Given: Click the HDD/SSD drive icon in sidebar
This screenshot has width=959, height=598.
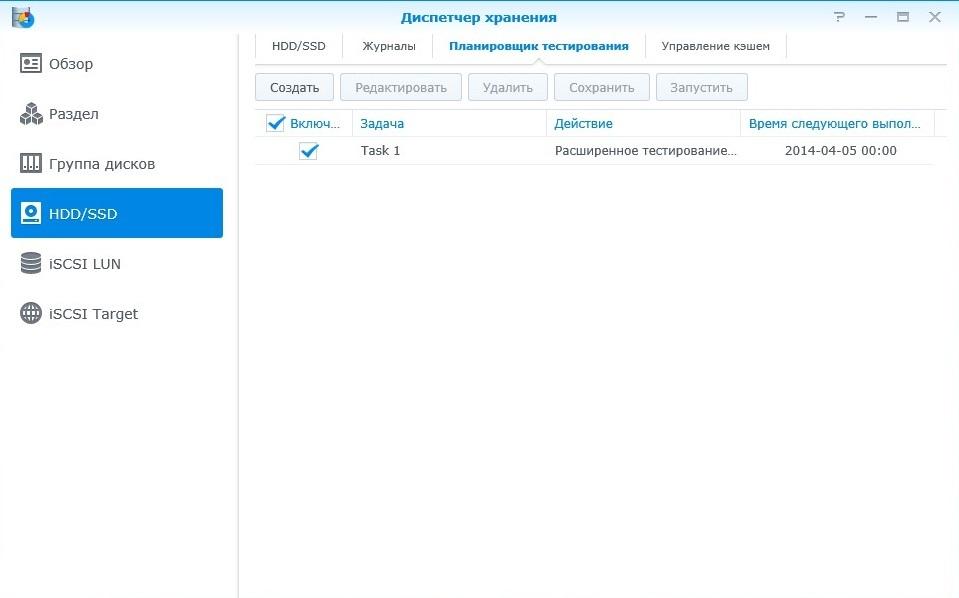Looking at the screenshot, I should click(x=31, y=213).
